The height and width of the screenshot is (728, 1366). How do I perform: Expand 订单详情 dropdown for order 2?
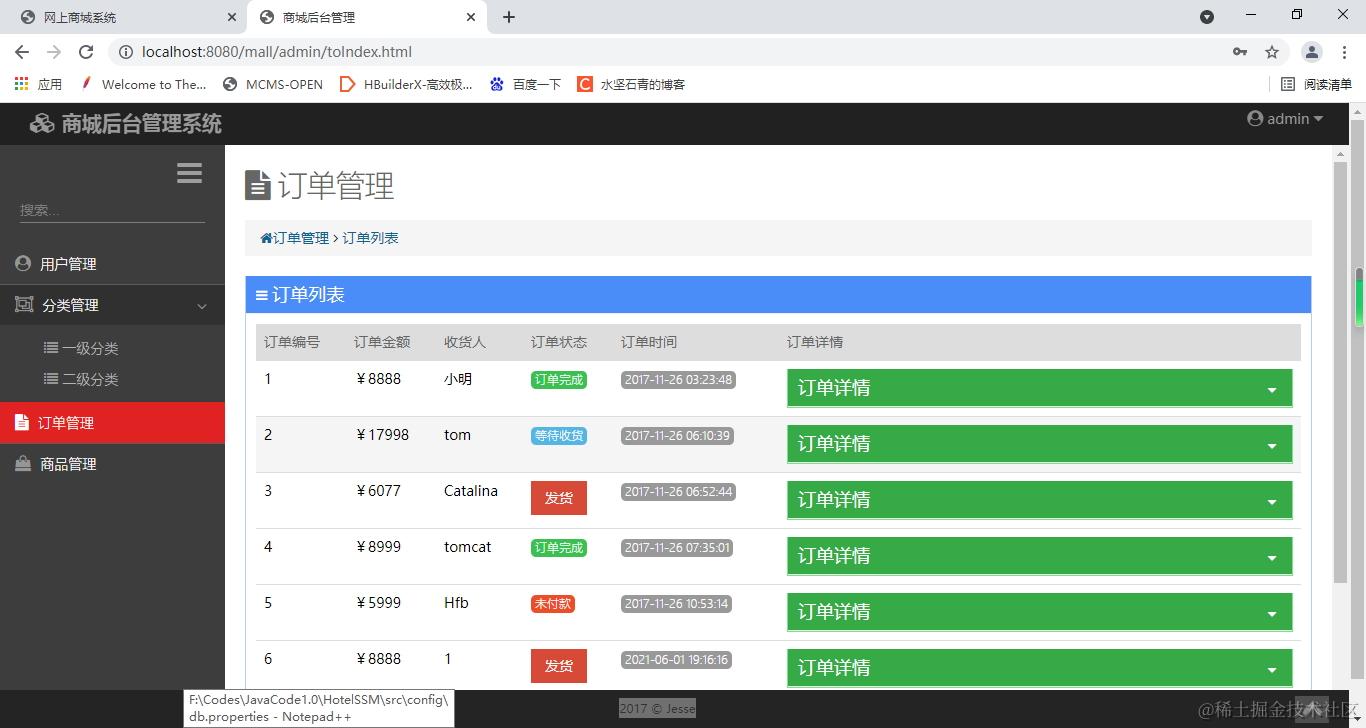click(x=1272, y=444)
